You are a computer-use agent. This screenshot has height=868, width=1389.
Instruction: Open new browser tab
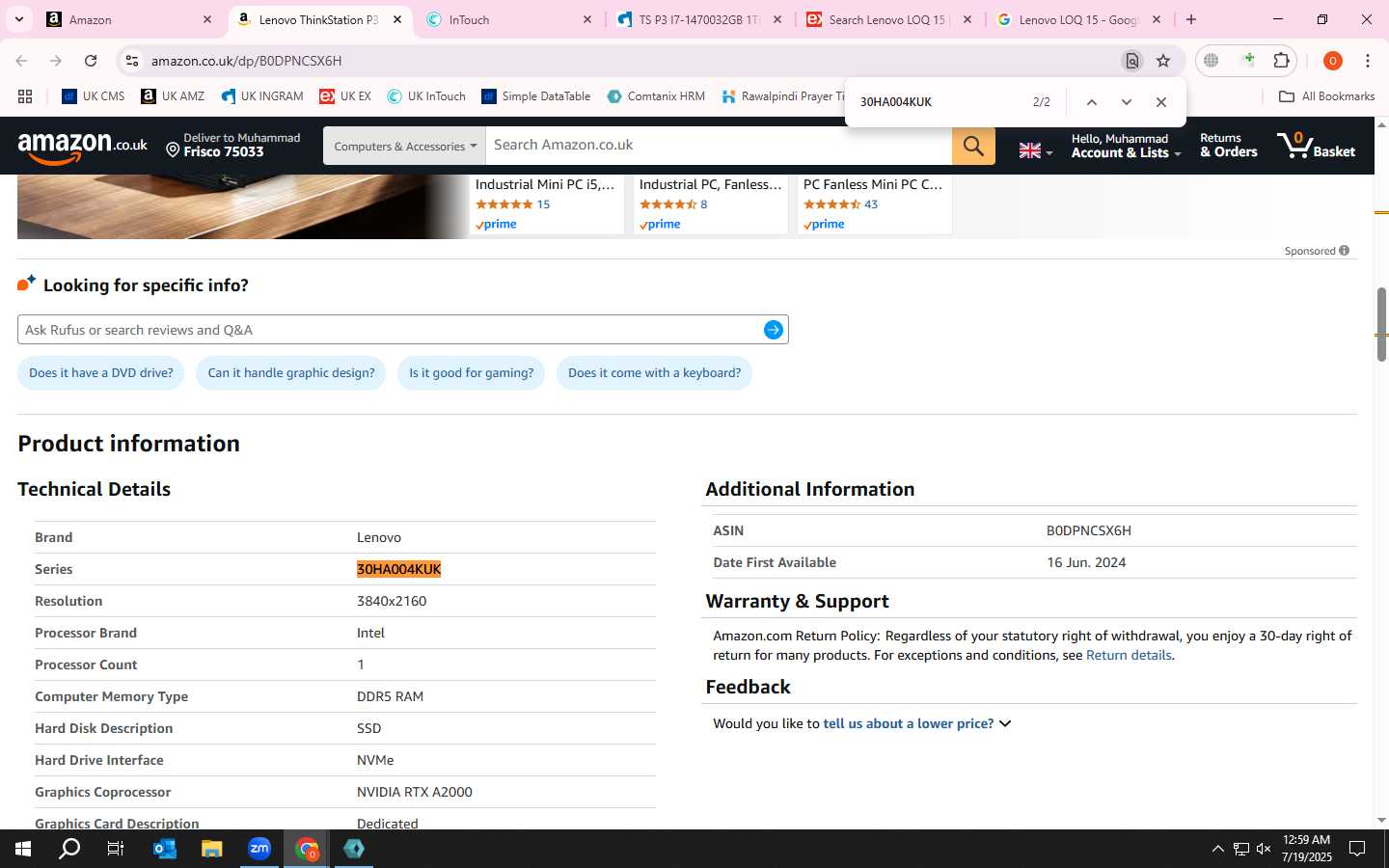click(x=1191, y=19)
